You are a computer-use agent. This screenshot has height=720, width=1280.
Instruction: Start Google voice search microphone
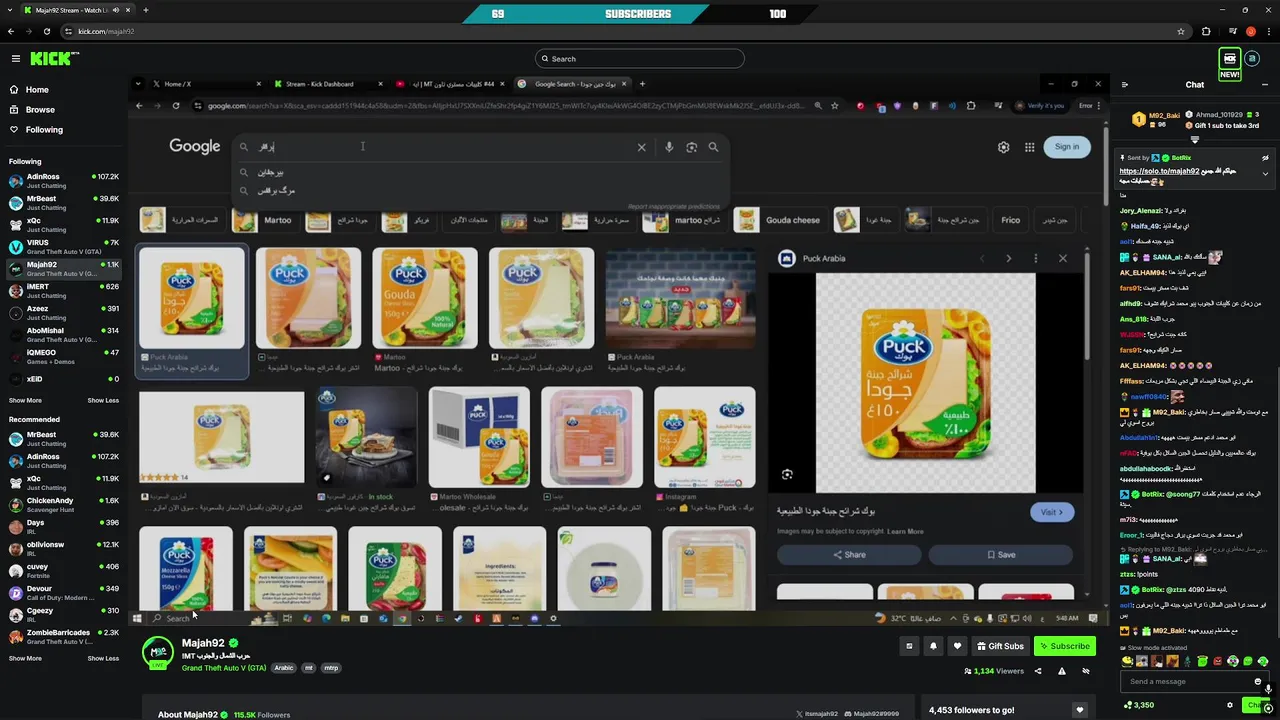[669, 147]
